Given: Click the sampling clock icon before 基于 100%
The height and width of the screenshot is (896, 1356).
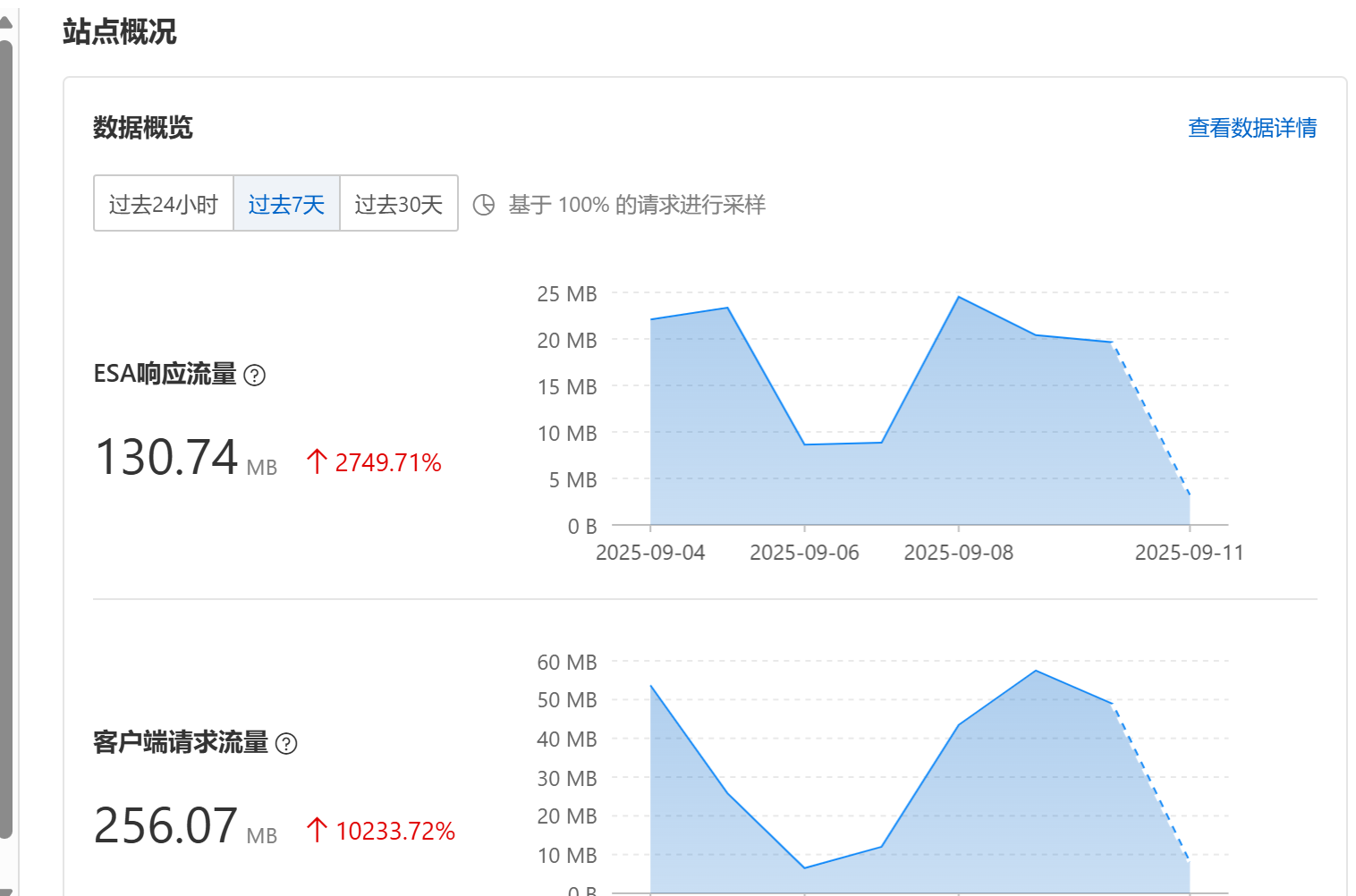Looking at the screenshot, I should coord(484,205).
